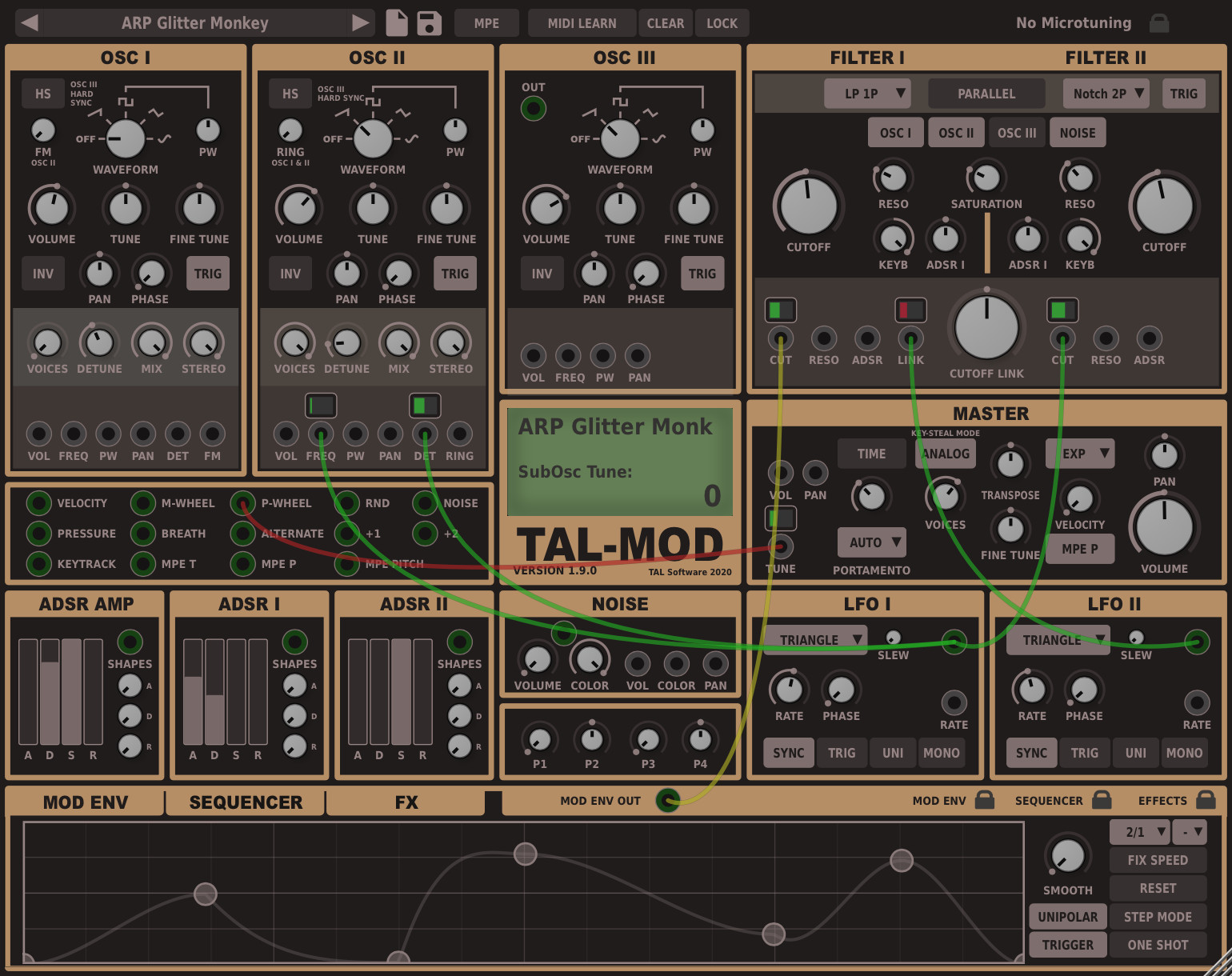Click the new preset file icon

click(397, 23)
